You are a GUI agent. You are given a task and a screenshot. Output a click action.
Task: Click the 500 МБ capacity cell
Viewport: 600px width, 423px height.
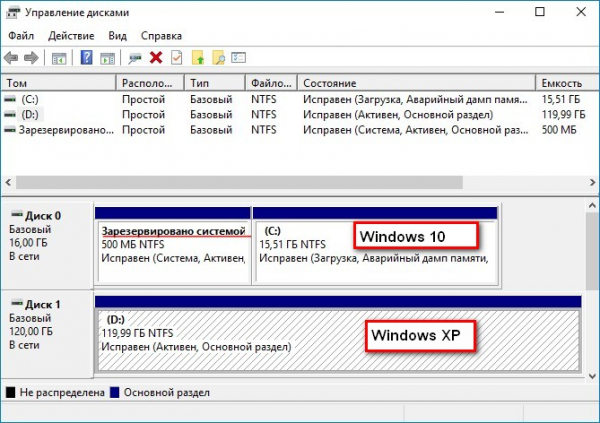tap(559, 130)
